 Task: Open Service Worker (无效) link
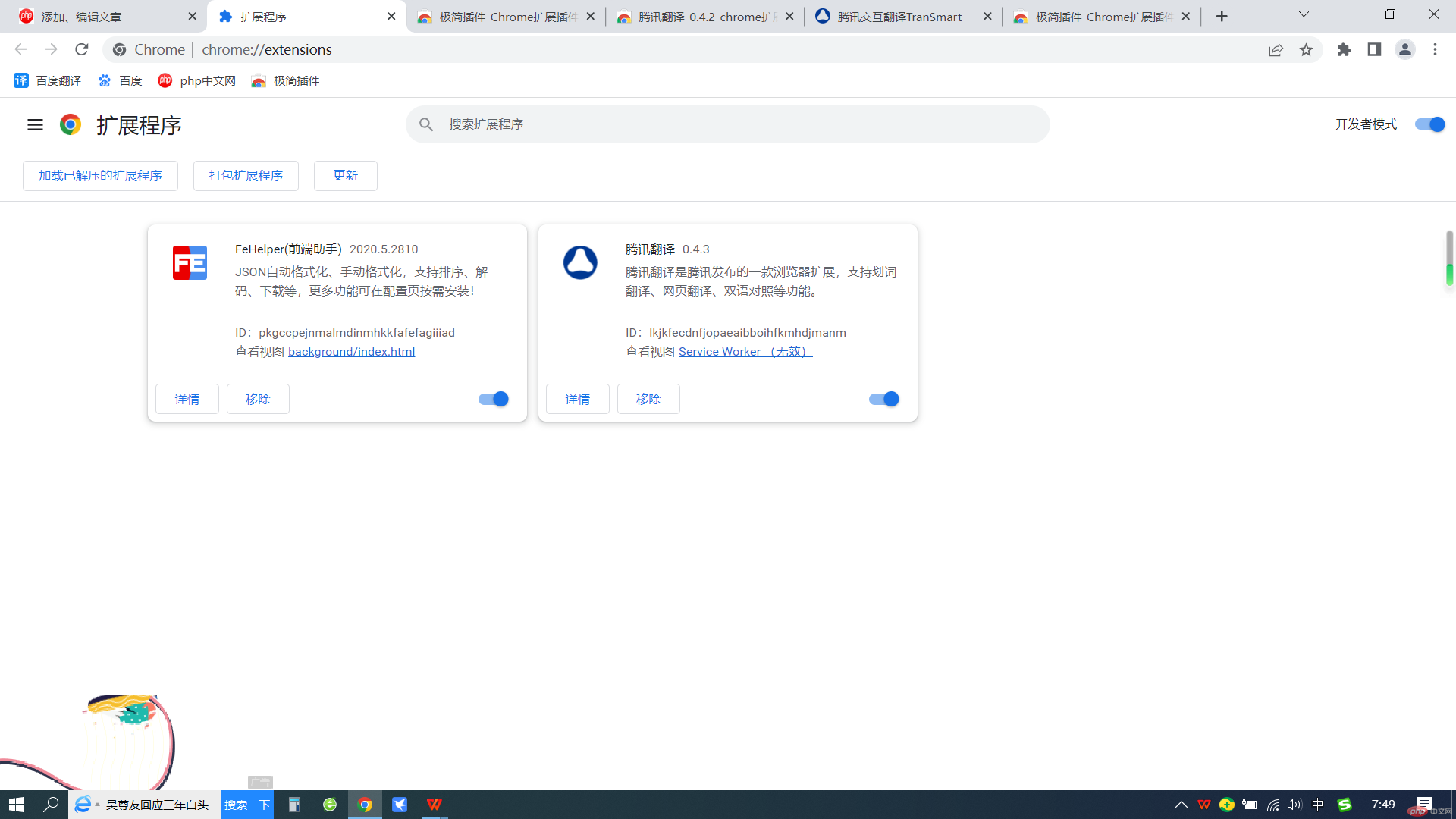(745, 351)
